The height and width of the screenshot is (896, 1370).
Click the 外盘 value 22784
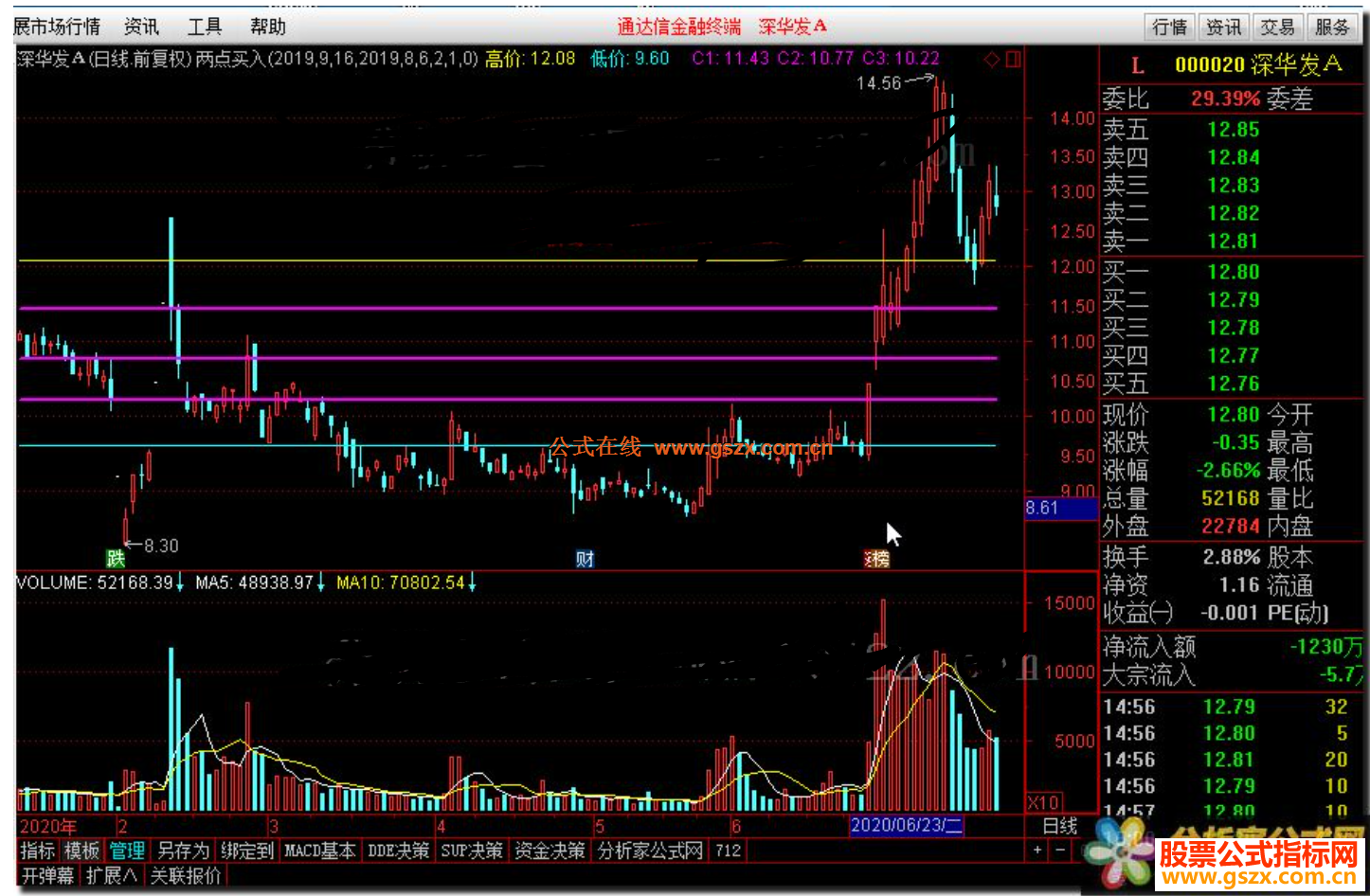tap(1231, 526)
